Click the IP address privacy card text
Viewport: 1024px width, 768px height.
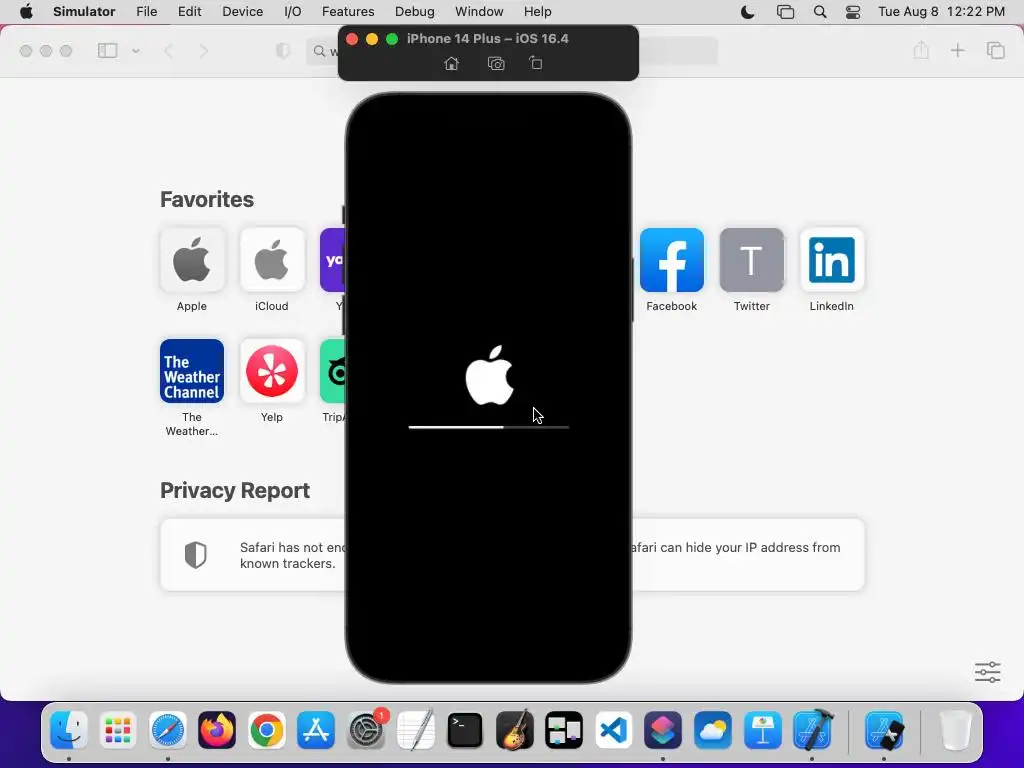(x=734, y=547)
